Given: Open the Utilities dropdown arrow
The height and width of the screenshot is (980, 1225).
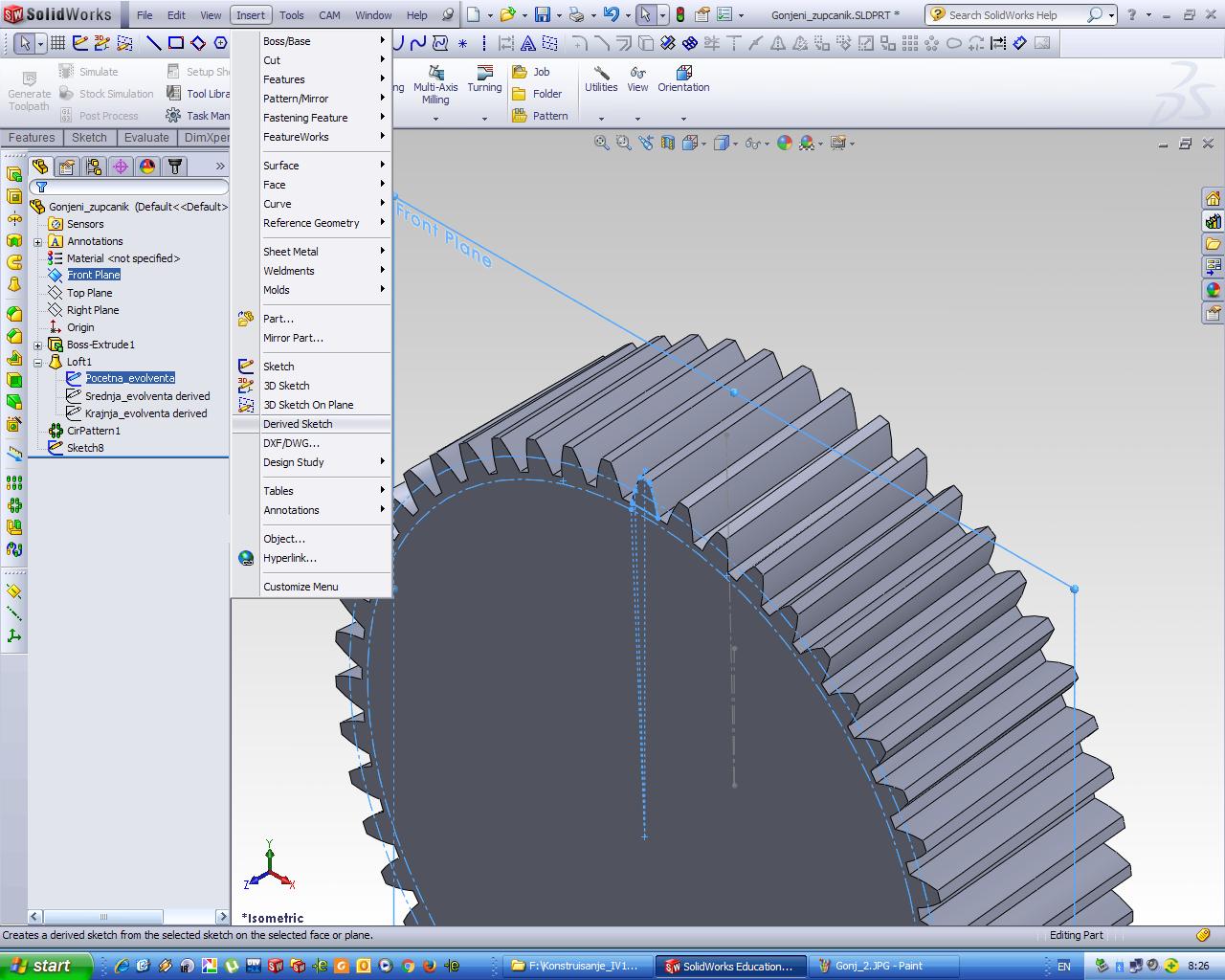Looking at the screenshot, I should click(x=601, y=119).
